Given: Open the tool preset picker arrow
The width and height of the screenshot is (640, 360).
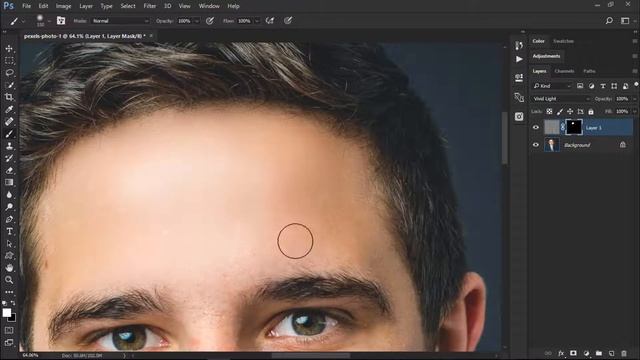Looking at the screenshot, I should [23, 20].
